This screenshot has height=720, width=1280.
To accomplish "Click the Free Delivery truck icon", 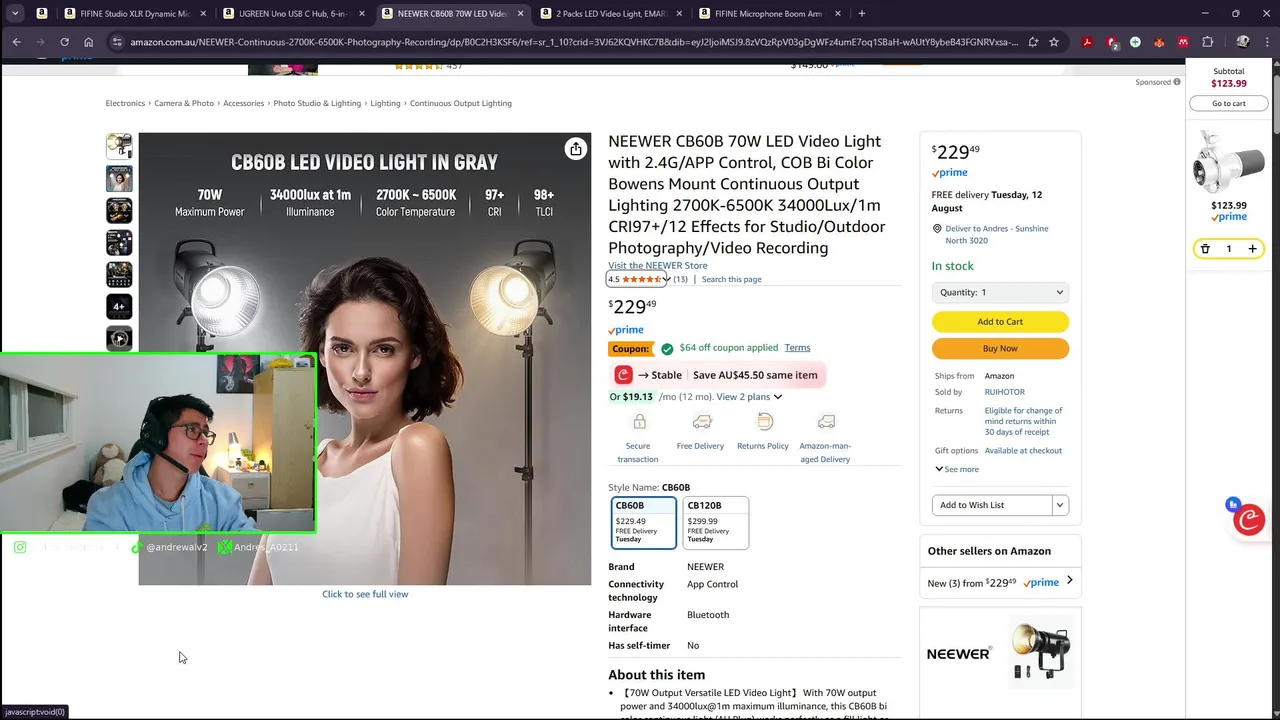I will coord(702,422).
